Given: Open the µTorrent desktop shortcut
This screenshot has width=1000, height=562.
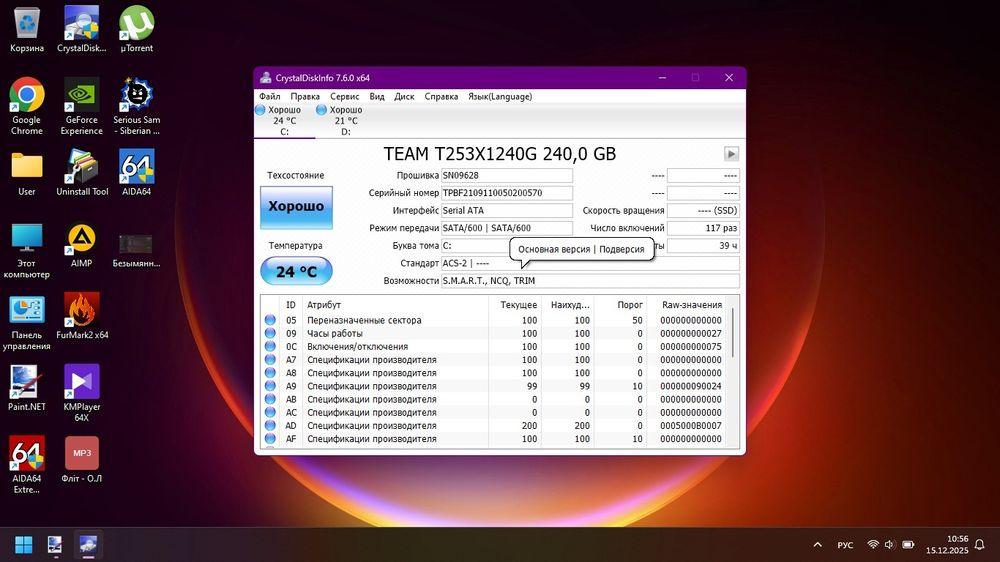Looking at the screenshot, I should point(136,29).
